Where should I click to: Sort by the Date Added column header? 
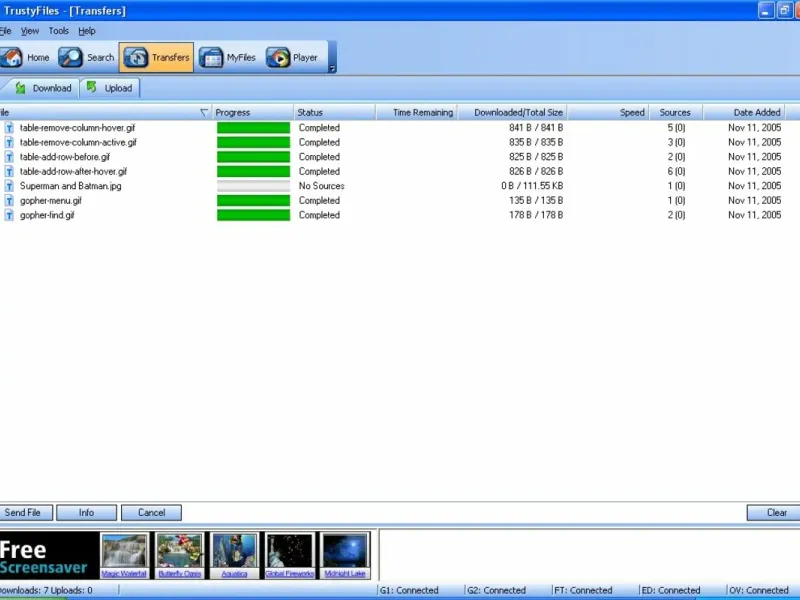pos(744,113)
